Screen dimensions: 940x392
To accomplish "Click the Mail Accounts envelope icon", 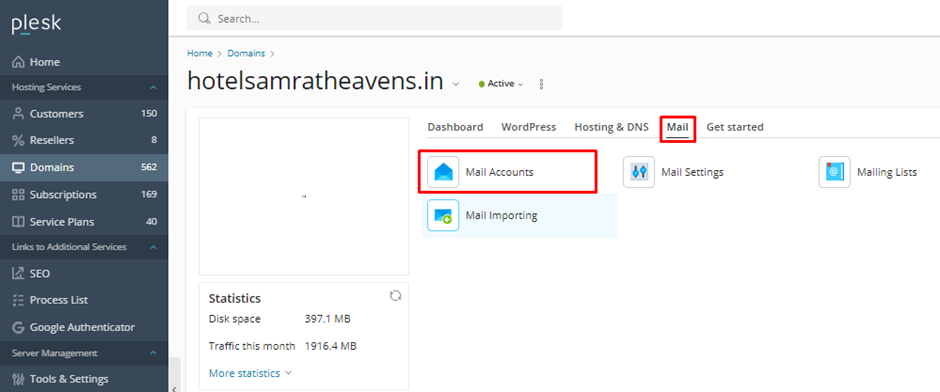I will click(443, 172).
